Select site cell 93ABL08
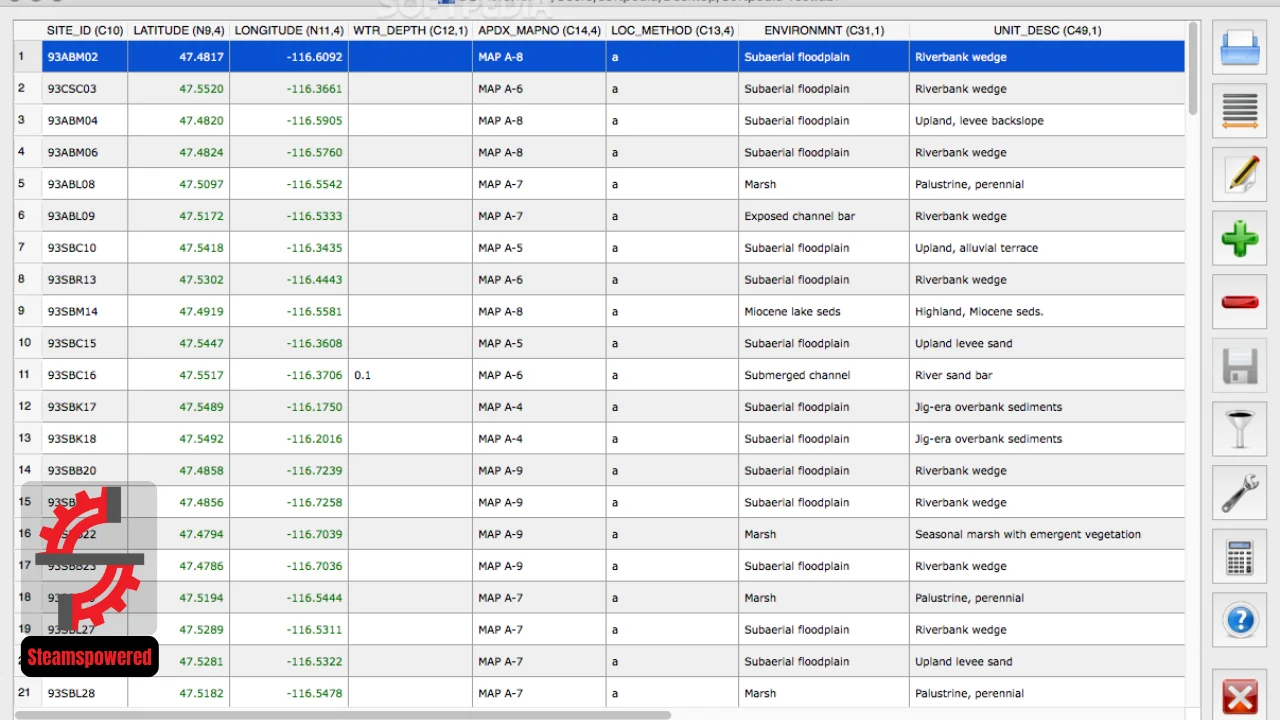This screenshot has width=1280, height=720. (x=85, y=184)
